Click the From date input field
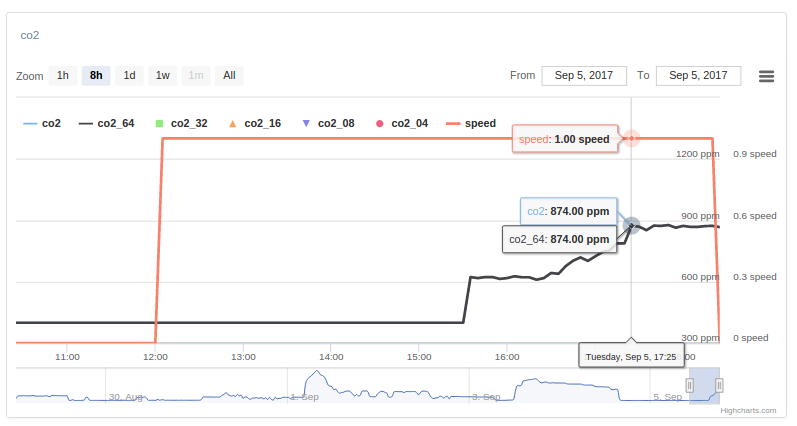Image resolution: width=797 pixels, height=426 pixels. pos(584,76)
